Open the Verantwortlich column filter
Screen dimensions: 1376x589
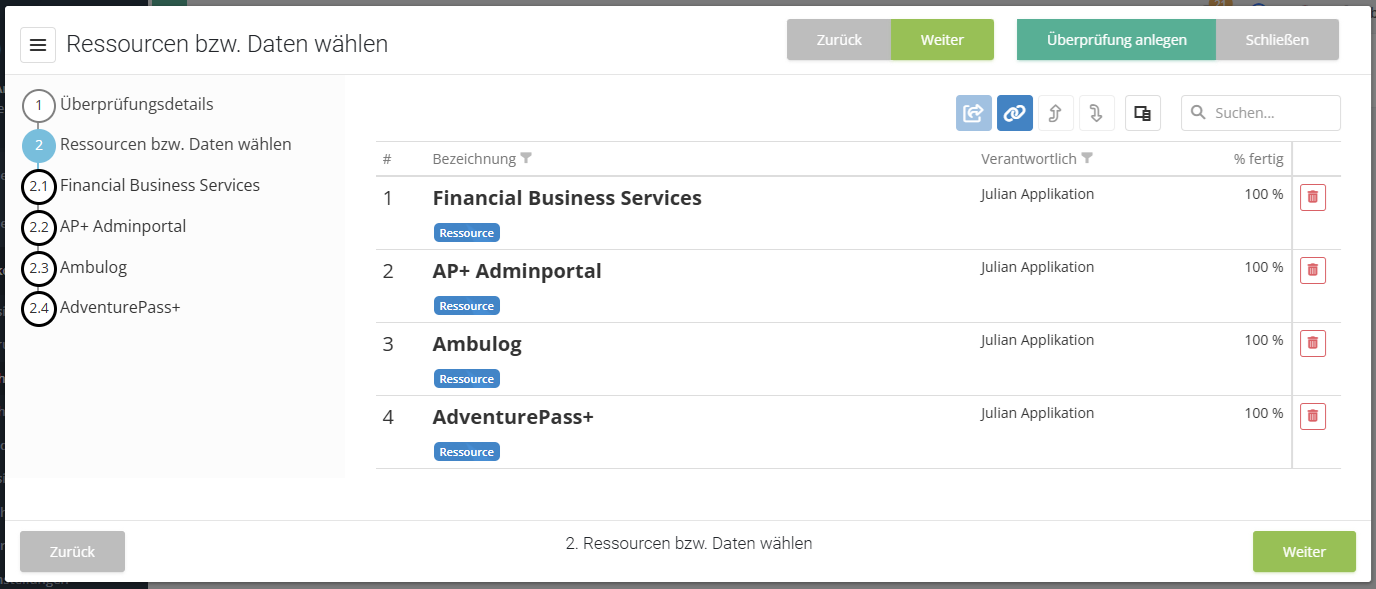click(1088, 159)
